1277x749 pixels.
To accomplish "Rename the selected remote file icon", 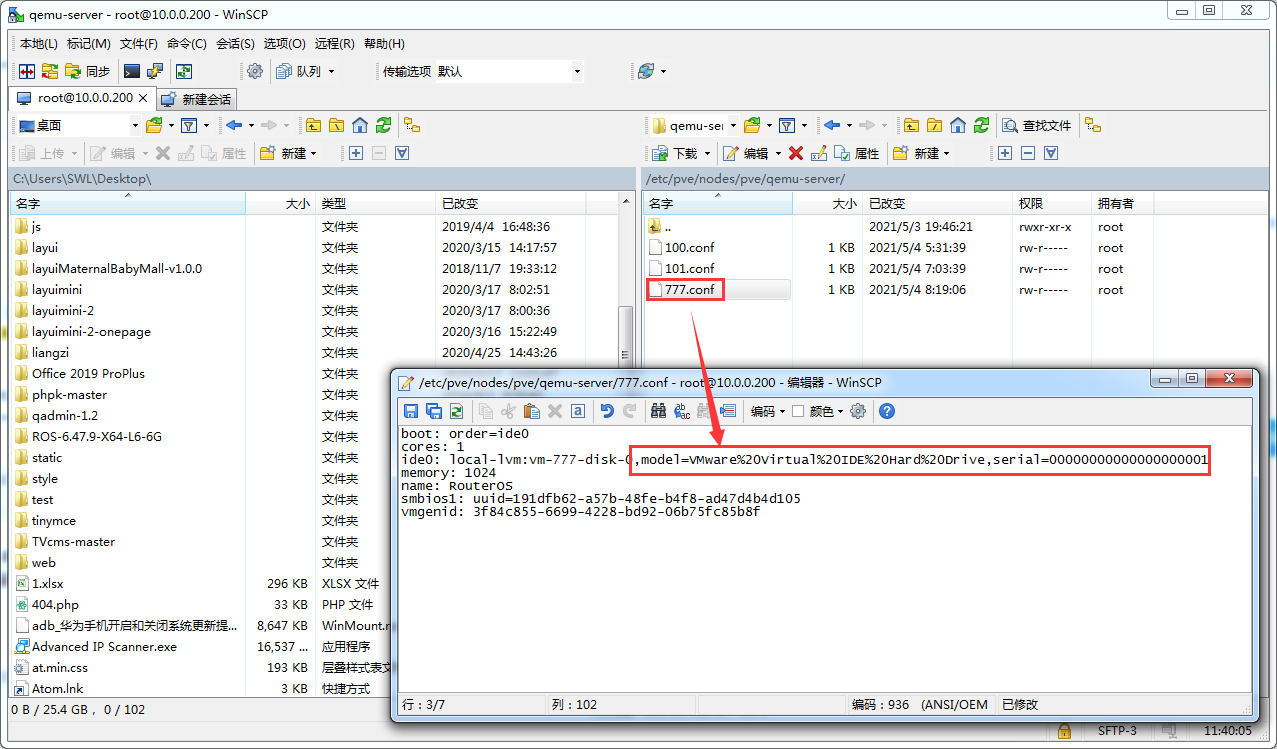I will (x=819, y=153).
